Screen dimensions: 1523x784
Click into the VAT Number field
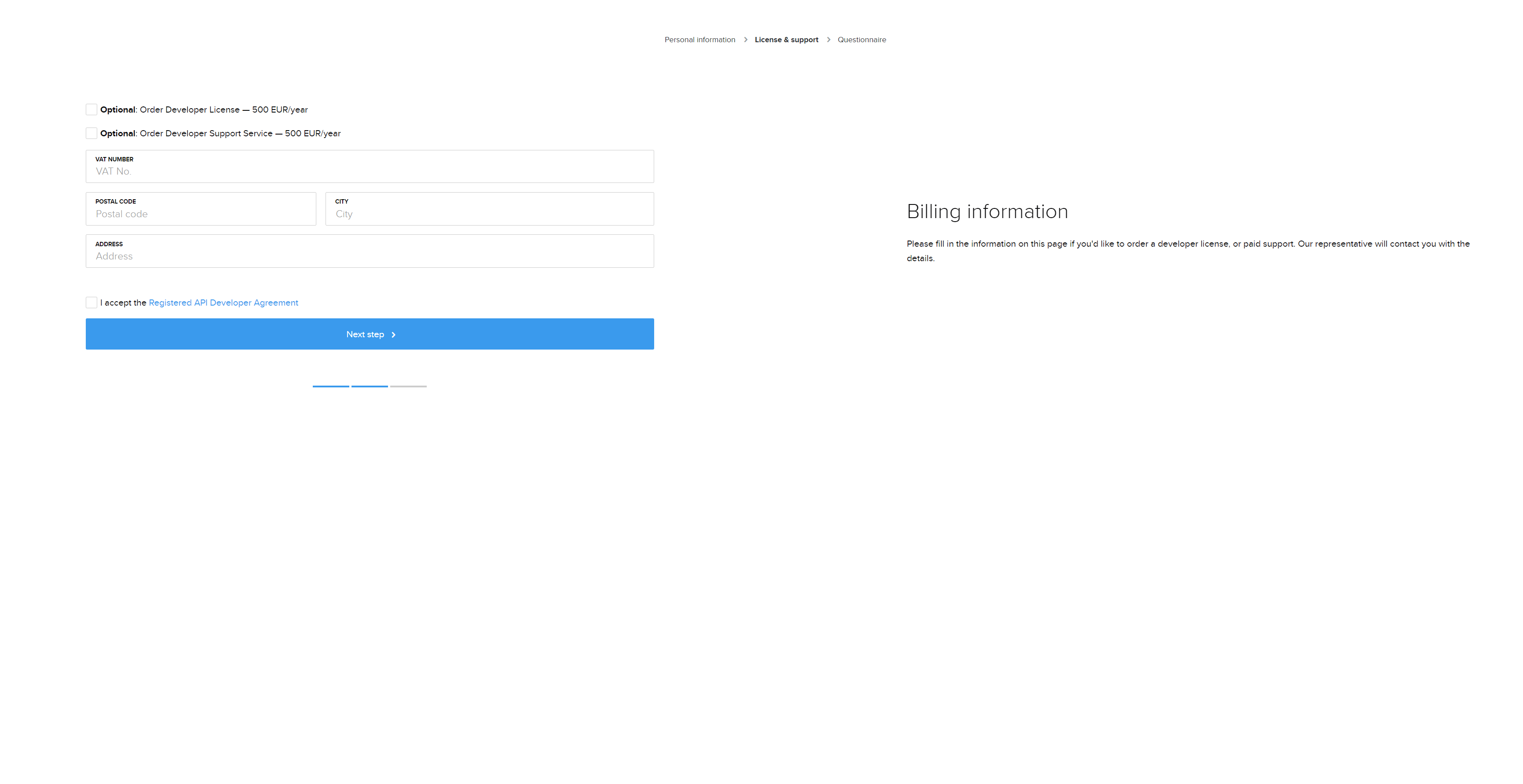pyautogui.click(x=370, y=167)
